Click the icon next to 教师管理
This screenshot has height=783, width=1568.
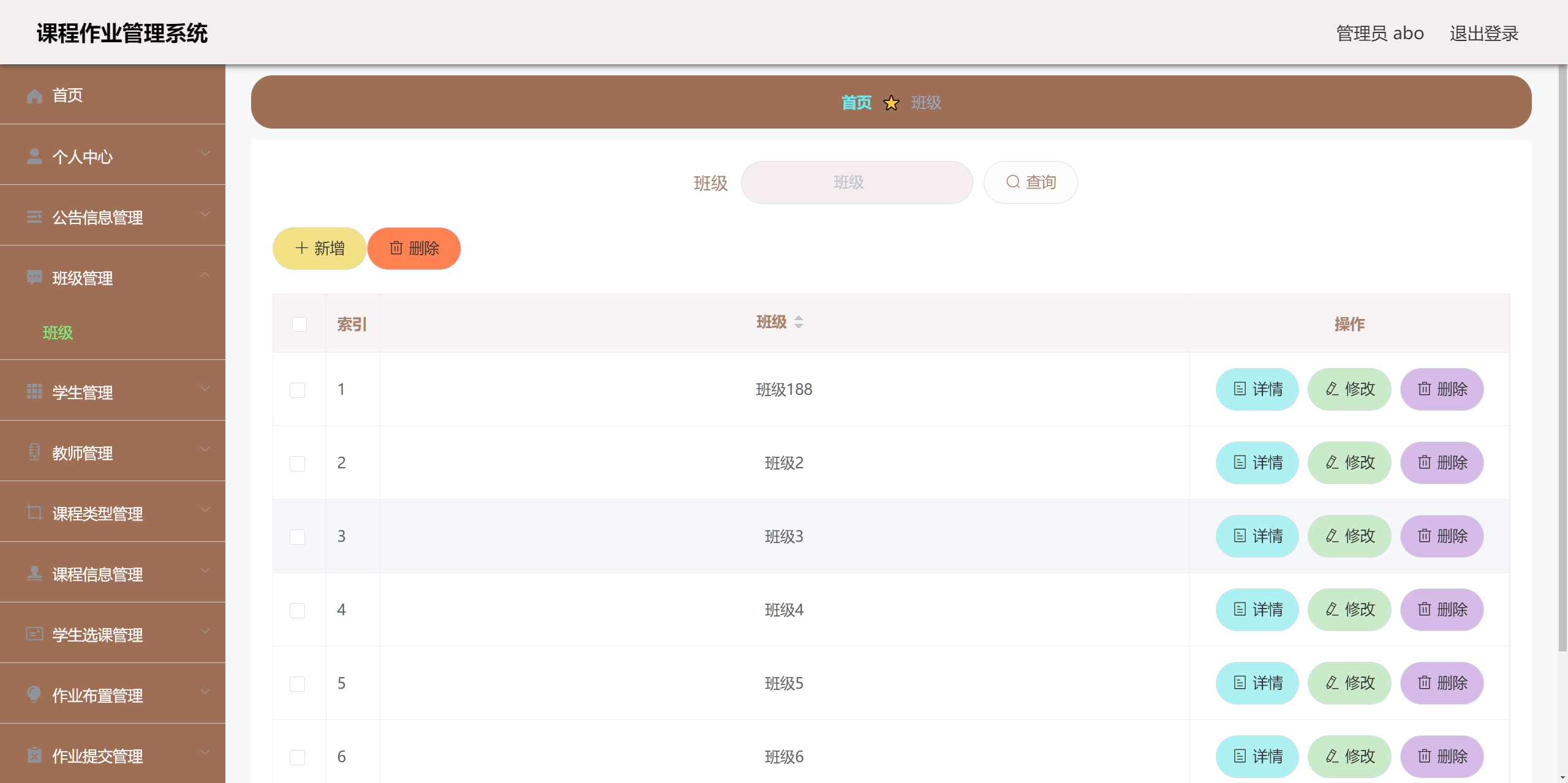(34, 452)
